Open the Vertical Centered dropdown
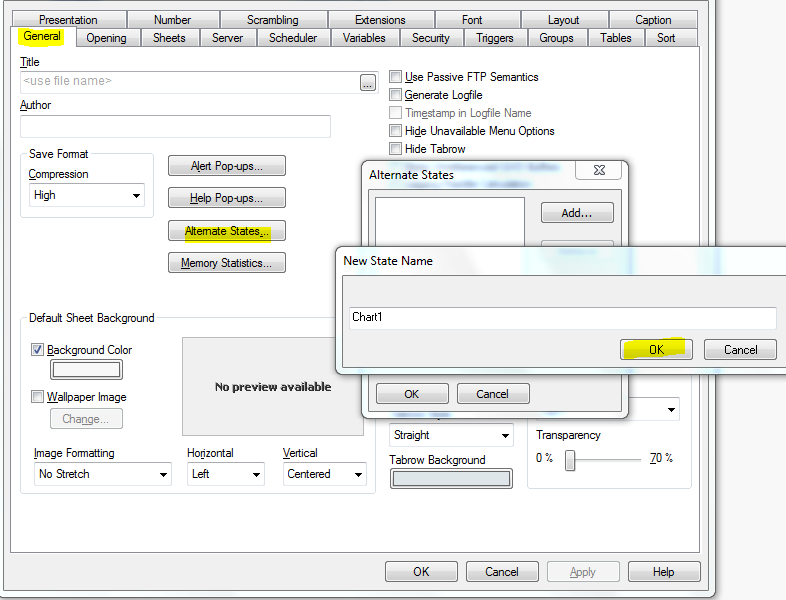This screenshot has width=786, height=600. click(325, 474)
